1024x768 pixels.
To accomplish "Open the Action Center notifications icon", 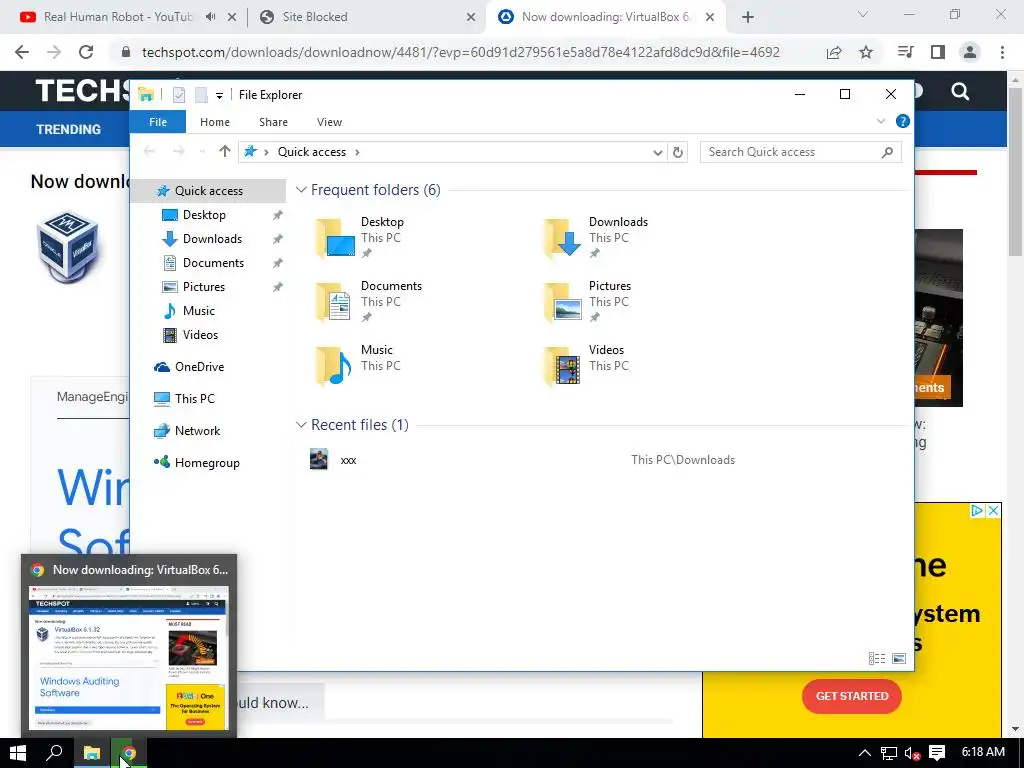I will (937, 754).
